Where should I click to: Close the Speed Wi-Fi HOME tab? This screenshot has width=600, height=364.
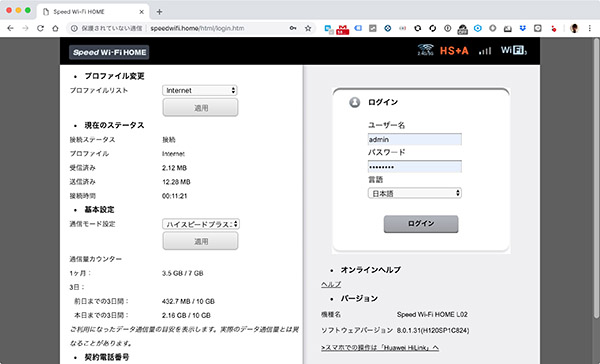tap(142, 12)
